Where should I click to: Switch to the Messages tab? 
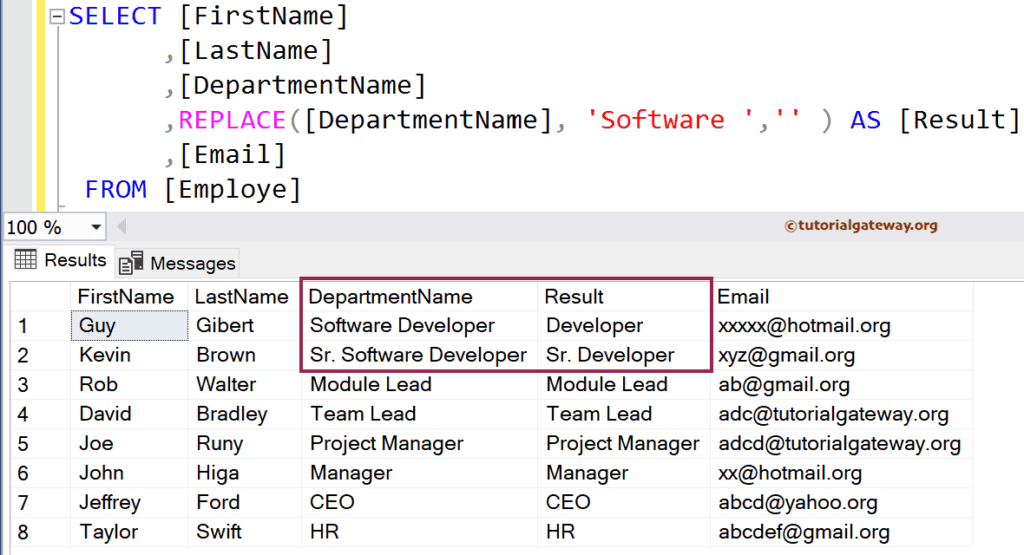(x=178, y=262)
